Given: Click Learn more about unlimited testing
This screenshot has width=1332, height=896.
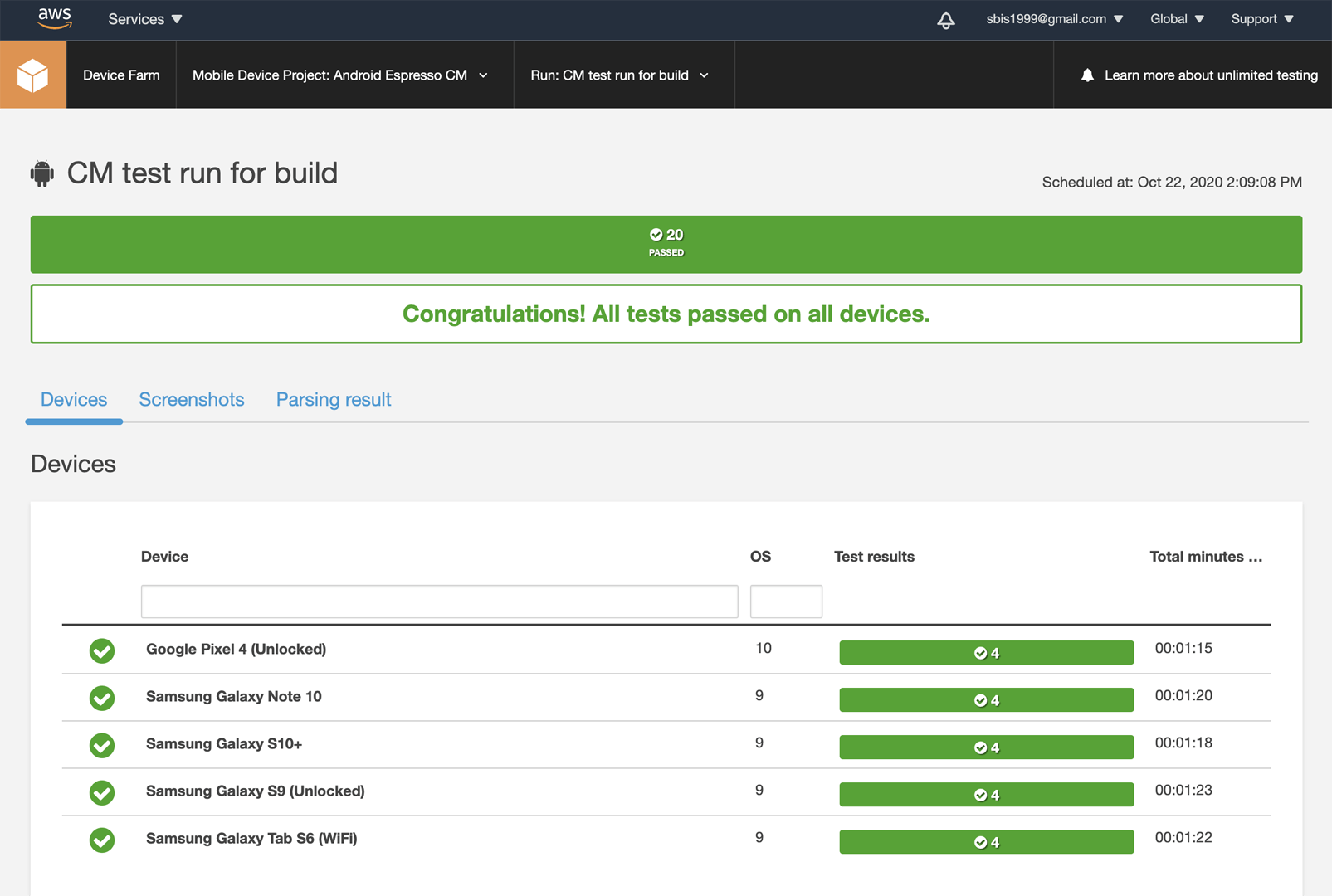Looking at the screenshot, I should [x=1211, y=75].
